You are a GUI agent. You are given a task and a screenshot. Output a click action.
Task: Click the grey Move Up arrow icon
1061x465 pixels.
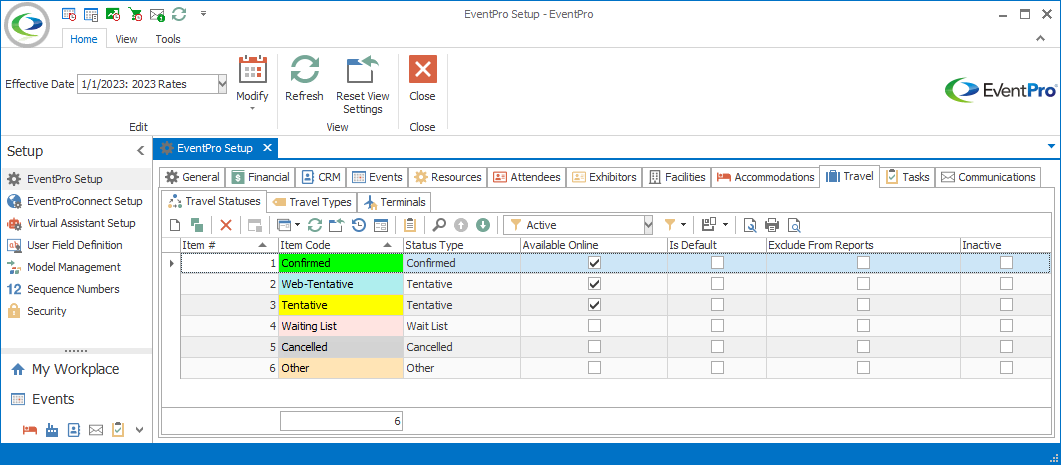pyautogui.click(x=461, y=225)
